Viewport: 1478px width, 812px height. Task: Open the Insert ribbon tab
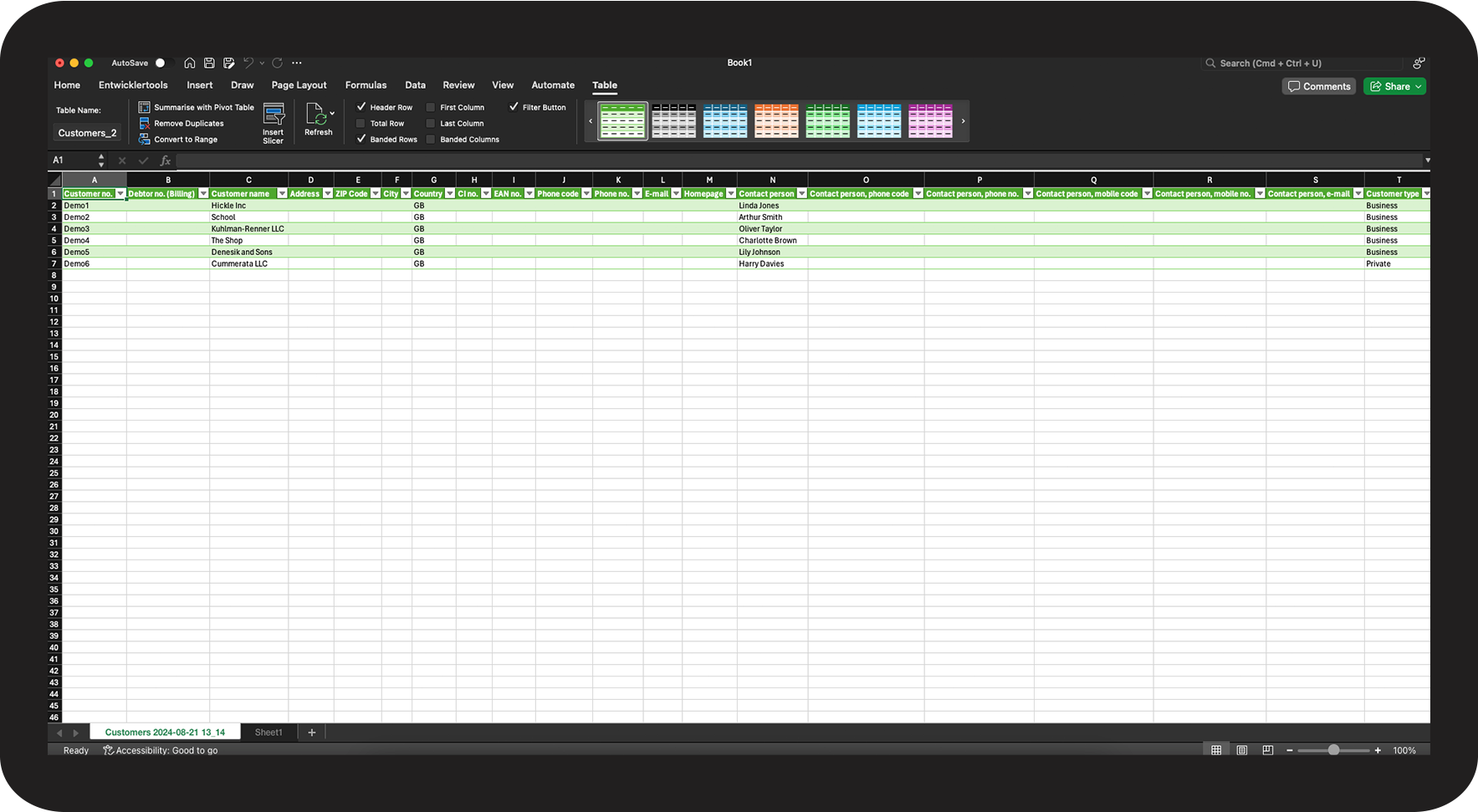199,85
